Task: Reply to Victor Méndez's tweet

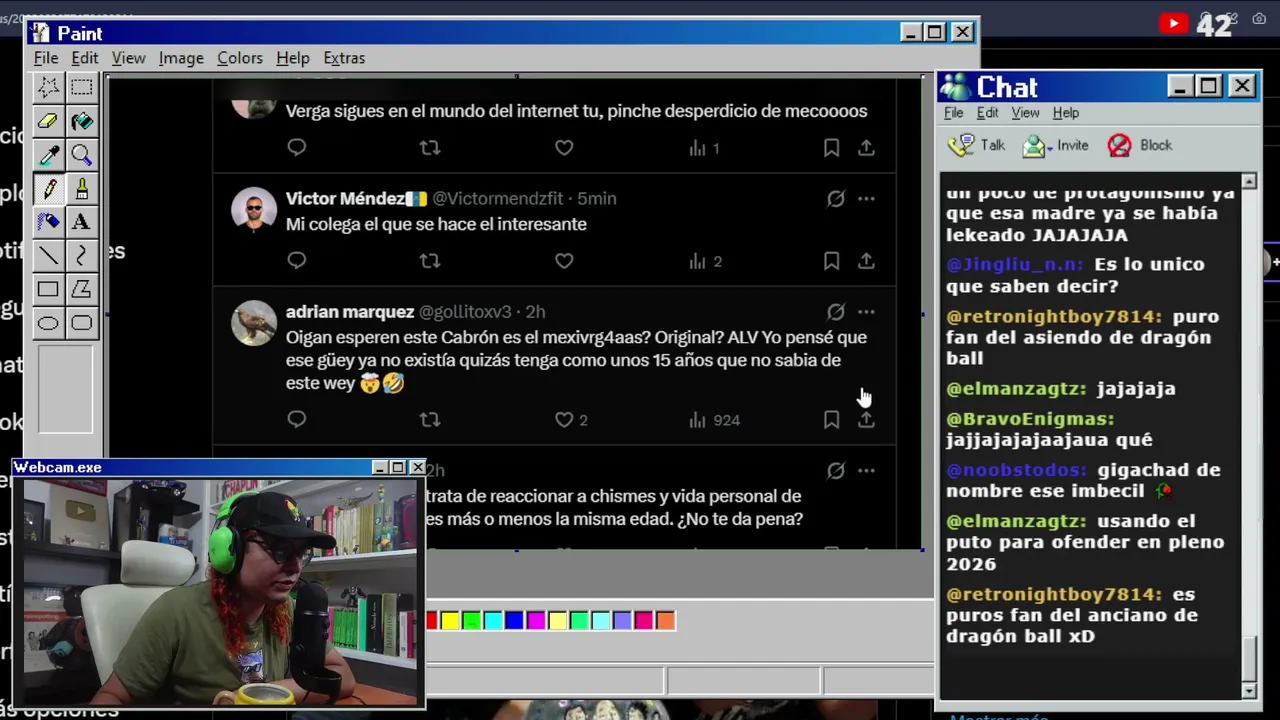Action: click(296, 261)
